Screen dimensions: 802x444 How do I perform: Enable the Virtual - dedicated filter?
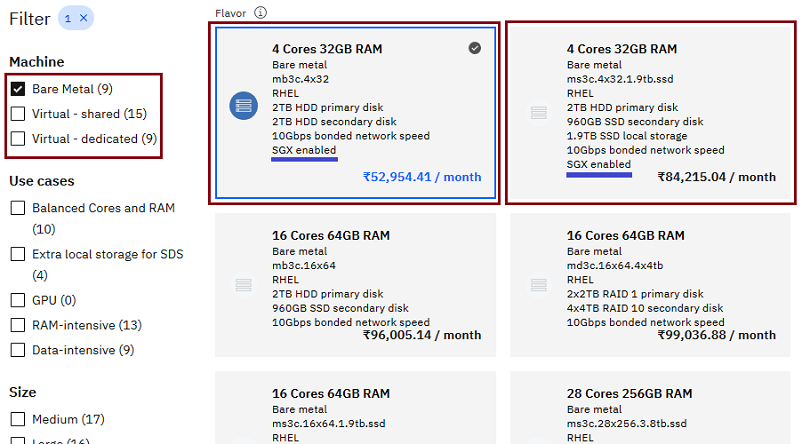coord(18,139)
